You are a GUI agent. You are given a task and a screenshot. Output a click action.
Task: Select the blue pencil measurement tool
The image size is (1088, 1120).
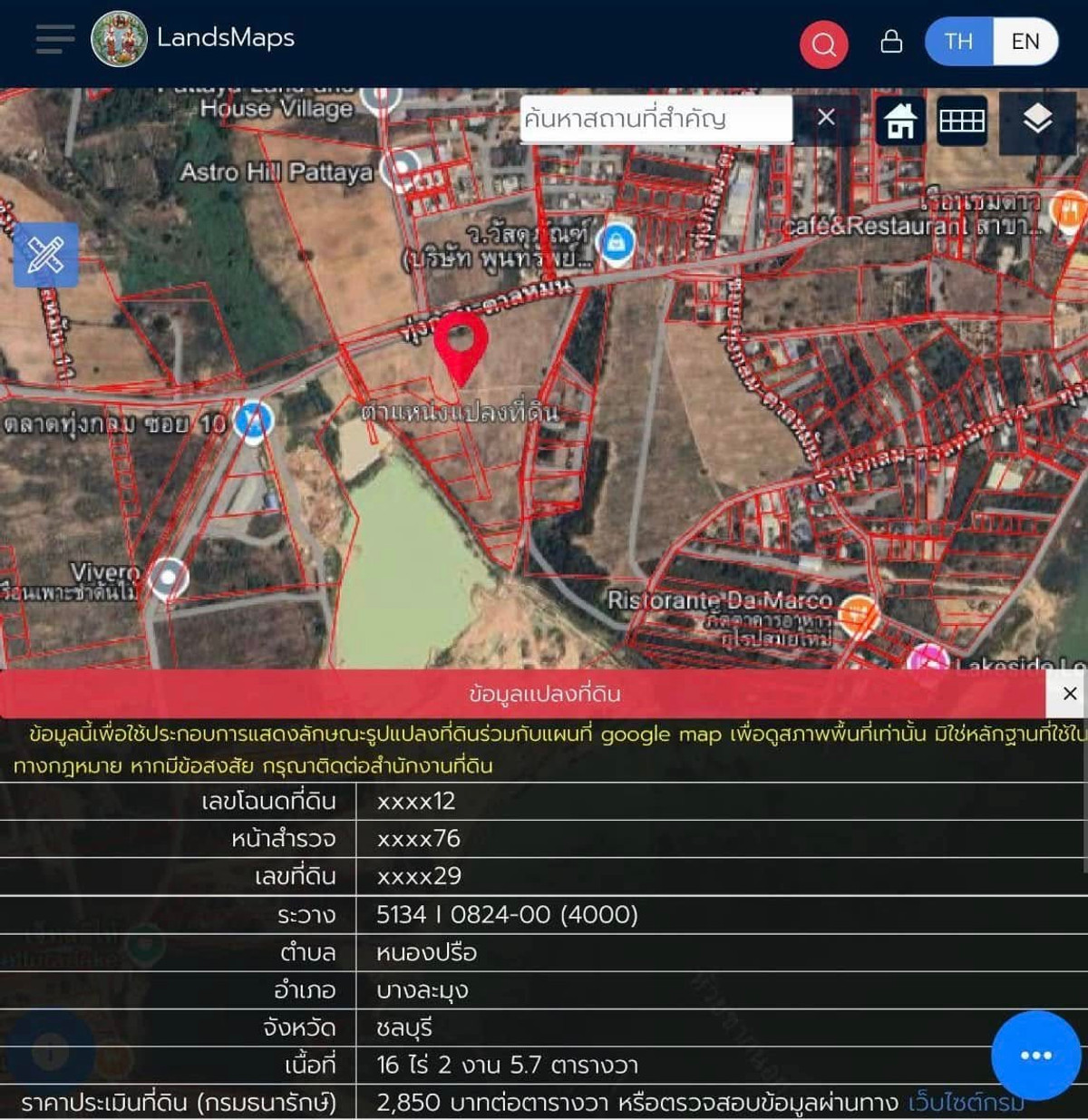click(45, 256)
